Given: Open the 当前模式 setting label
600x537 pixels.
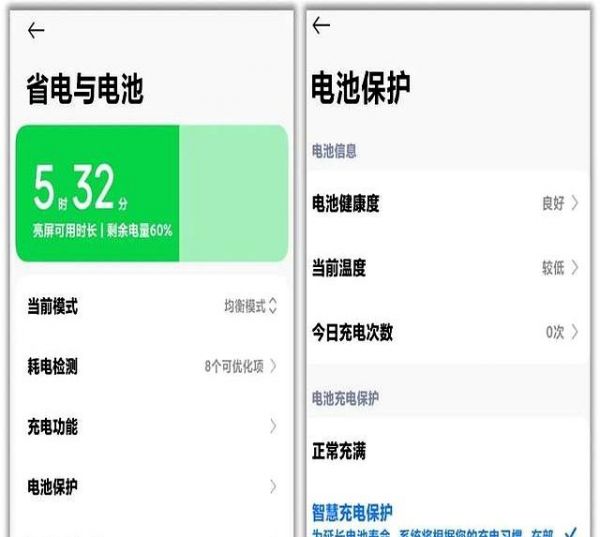Looking at the screenshot, I should (52, 307).
